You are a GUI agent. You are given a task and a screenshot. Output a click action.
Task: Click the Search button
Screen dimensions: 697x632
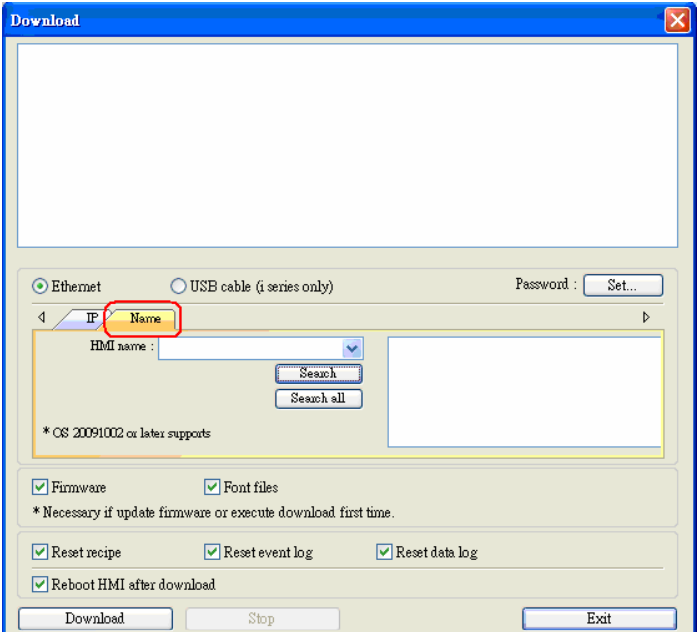pos(318,374)
